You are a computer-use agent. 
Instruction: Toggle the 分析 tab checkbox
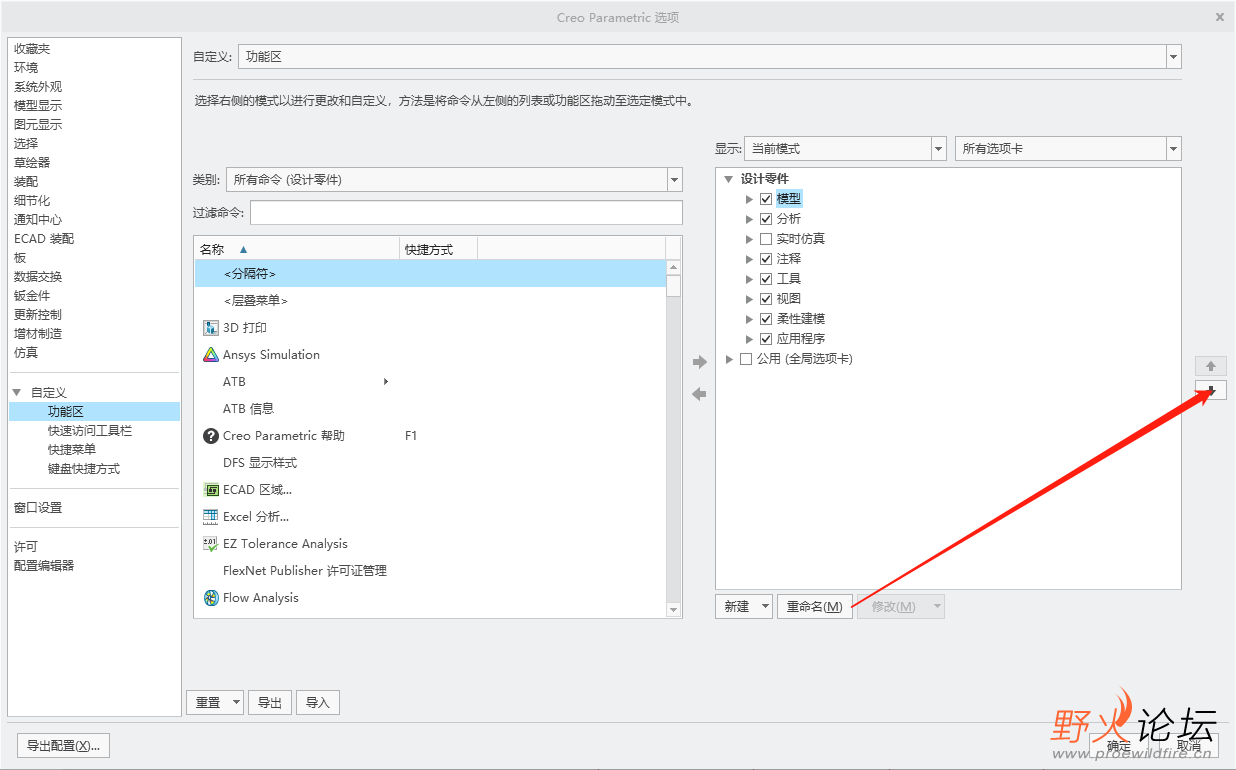[x=766, y=219]
